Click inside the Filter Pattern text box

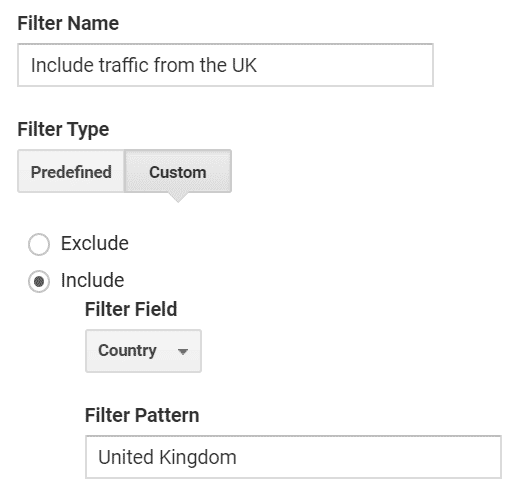pos(293,457)
